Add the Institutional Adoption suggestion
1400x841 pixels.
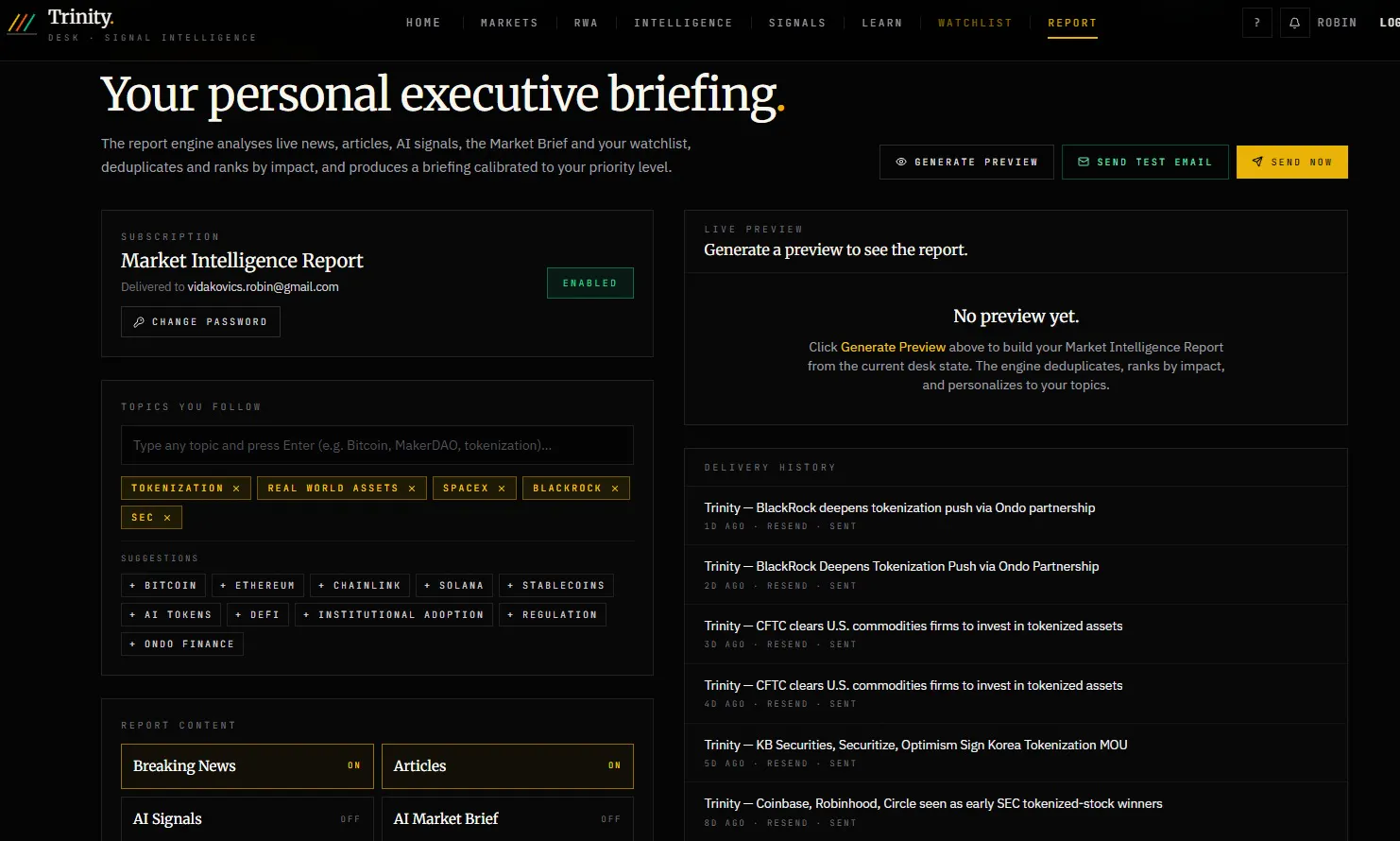394,615
